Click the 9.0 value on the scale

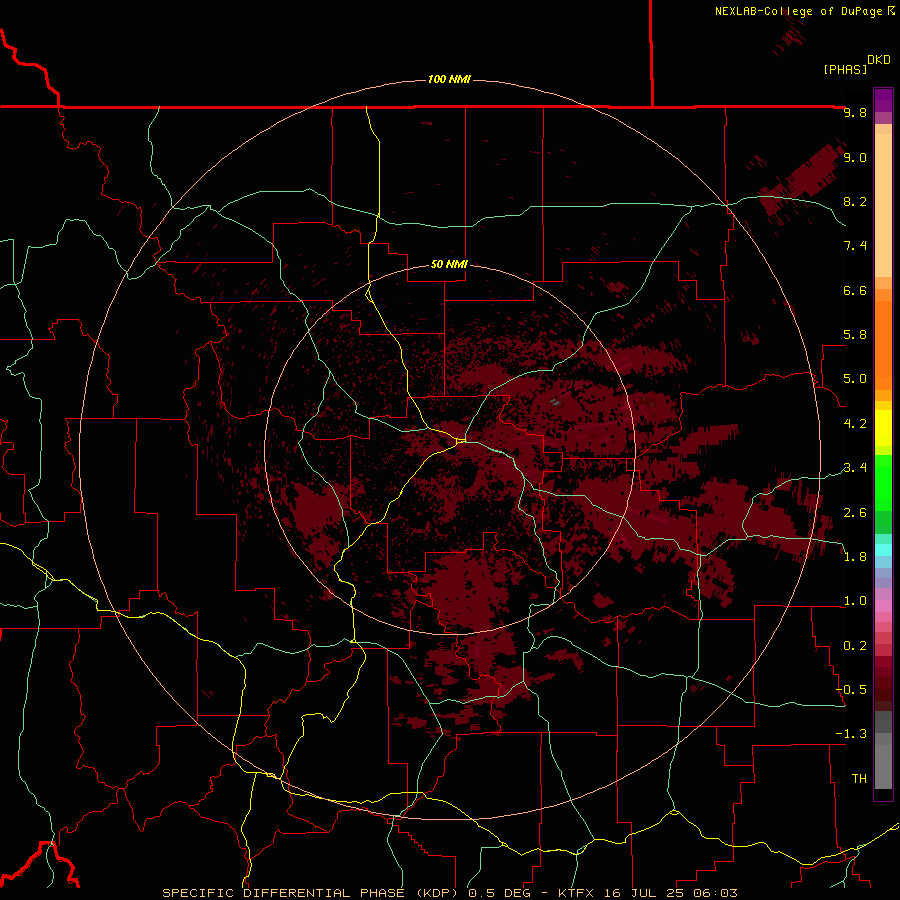point(855,157)
